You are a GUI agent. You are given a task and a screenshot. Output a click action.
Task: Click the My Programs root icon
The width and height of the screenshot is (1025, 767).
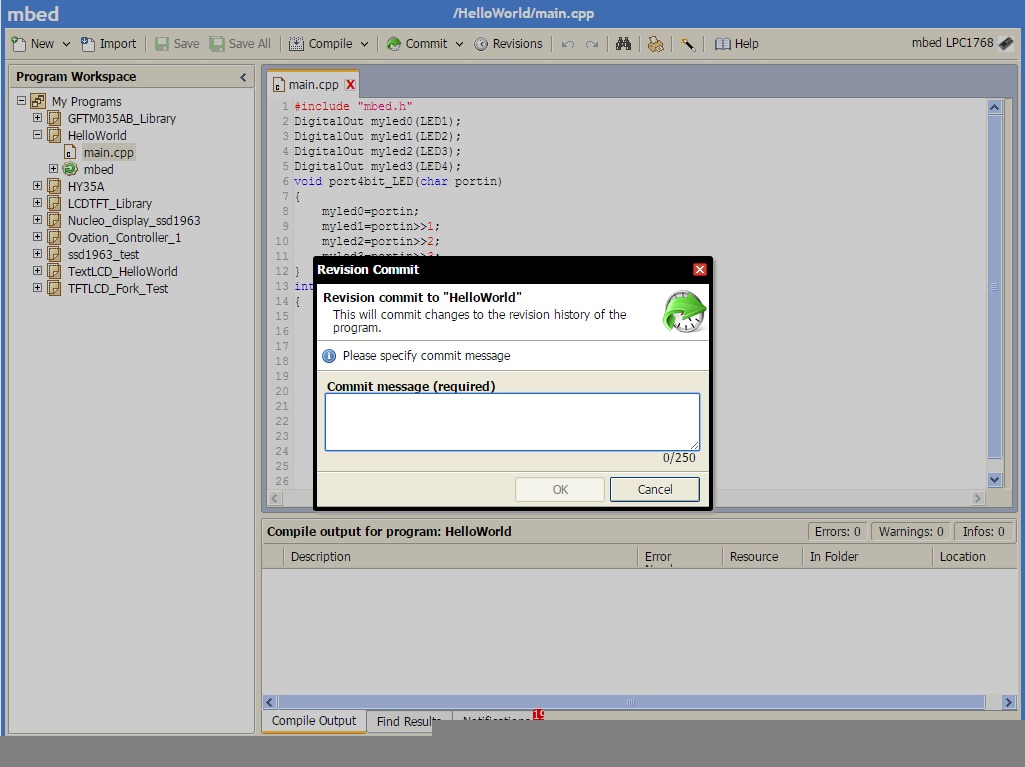pyautogui.click(x=38, y=101)
